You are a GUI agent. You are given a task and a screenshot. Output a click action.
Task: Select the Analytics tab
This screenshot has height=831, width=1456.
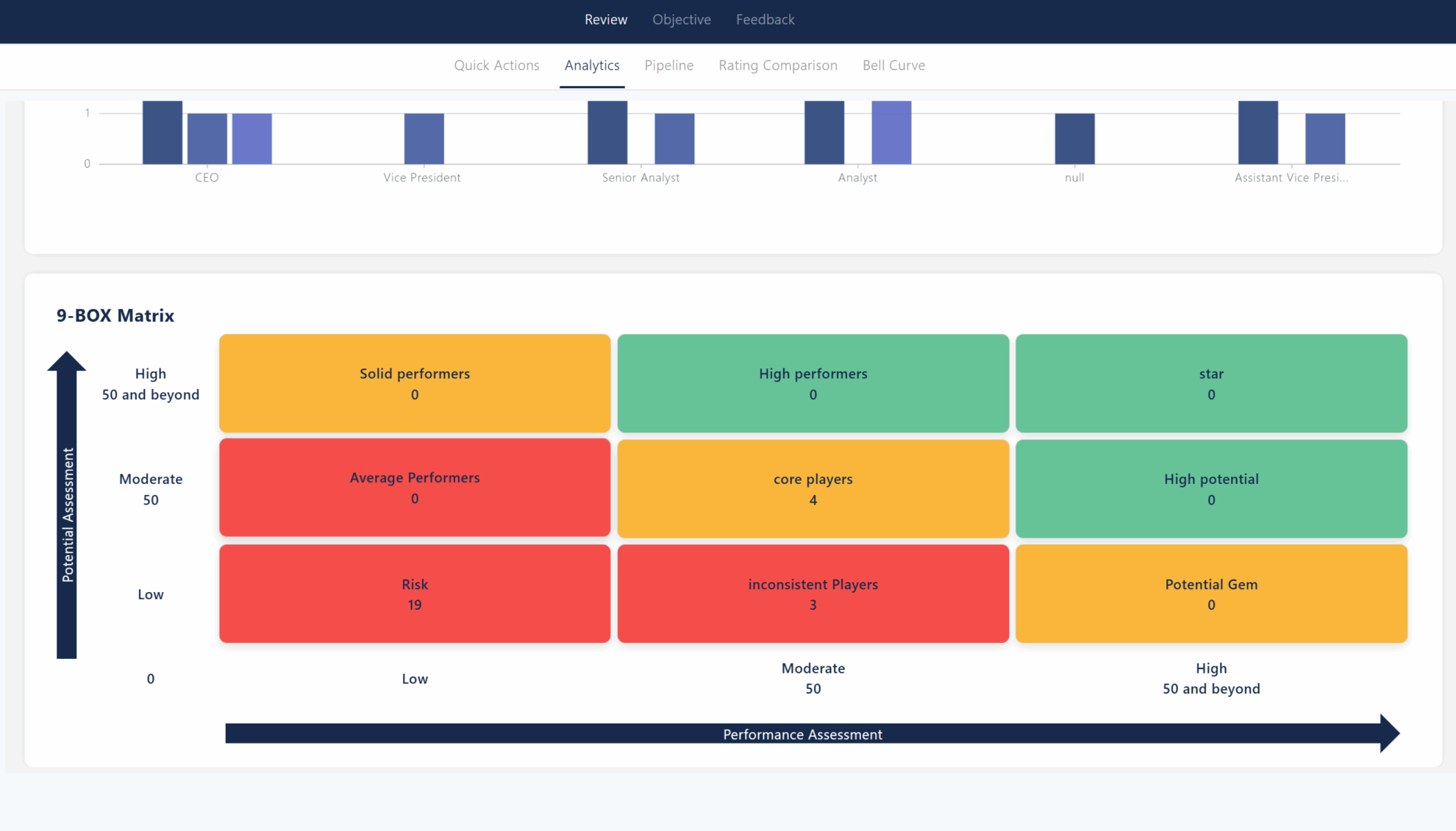point(592,65)
